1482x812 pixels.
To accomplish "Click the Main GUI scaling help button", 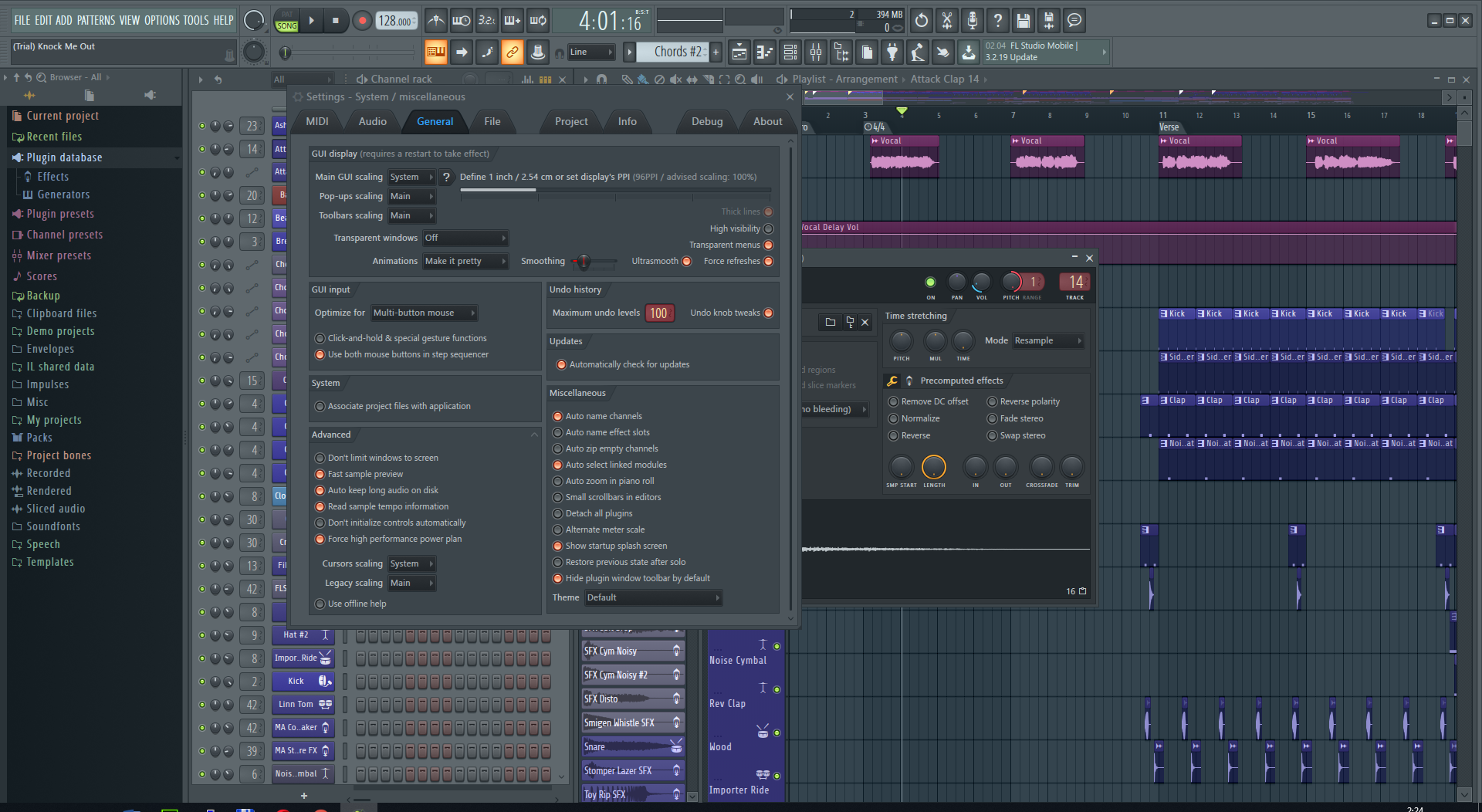I will pos(446,177).
